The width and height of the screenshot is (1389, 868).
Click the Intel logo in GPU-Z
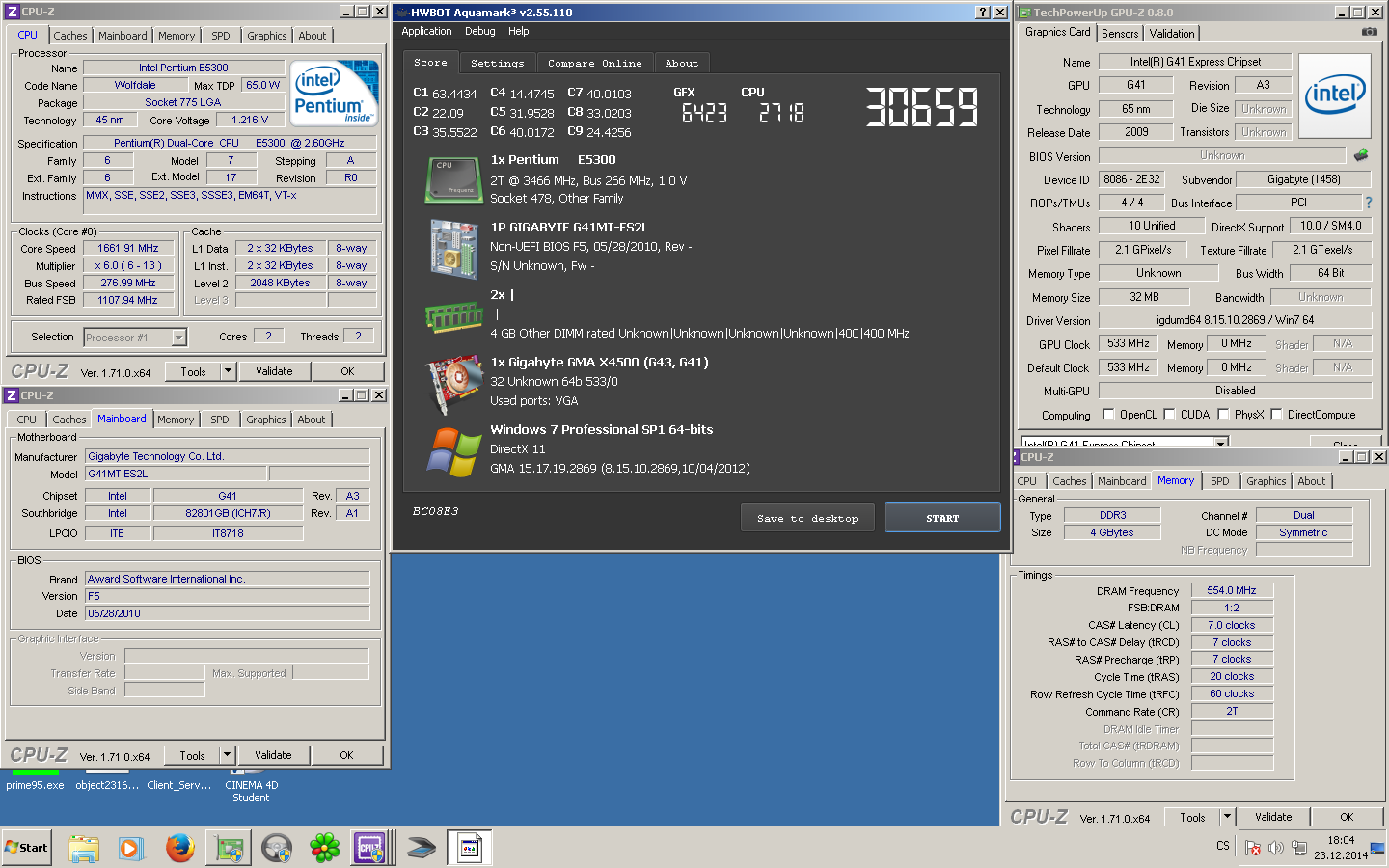click(1335, 95)
